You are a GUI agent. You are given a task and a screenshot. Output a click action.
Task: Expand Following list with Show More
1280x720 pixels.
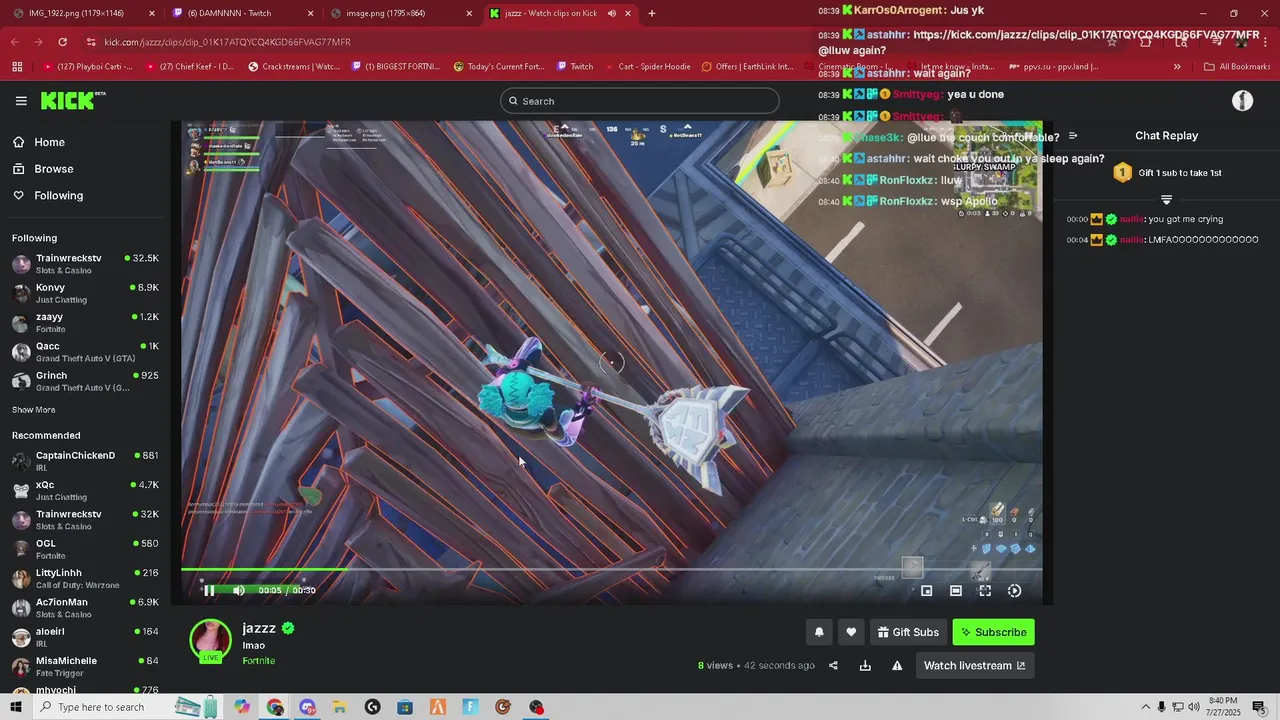[33, 410]
